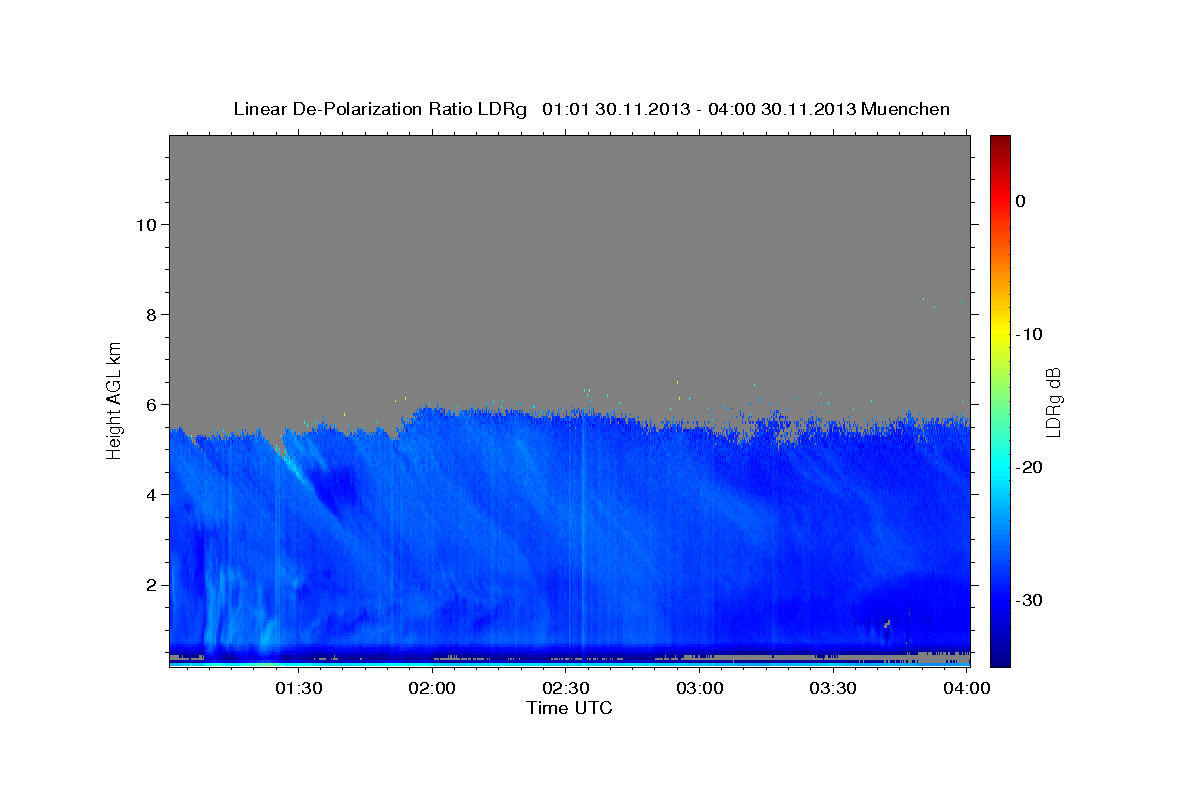
Task: Click the colorbar value -30
Action: click(x=1029, y=600)
